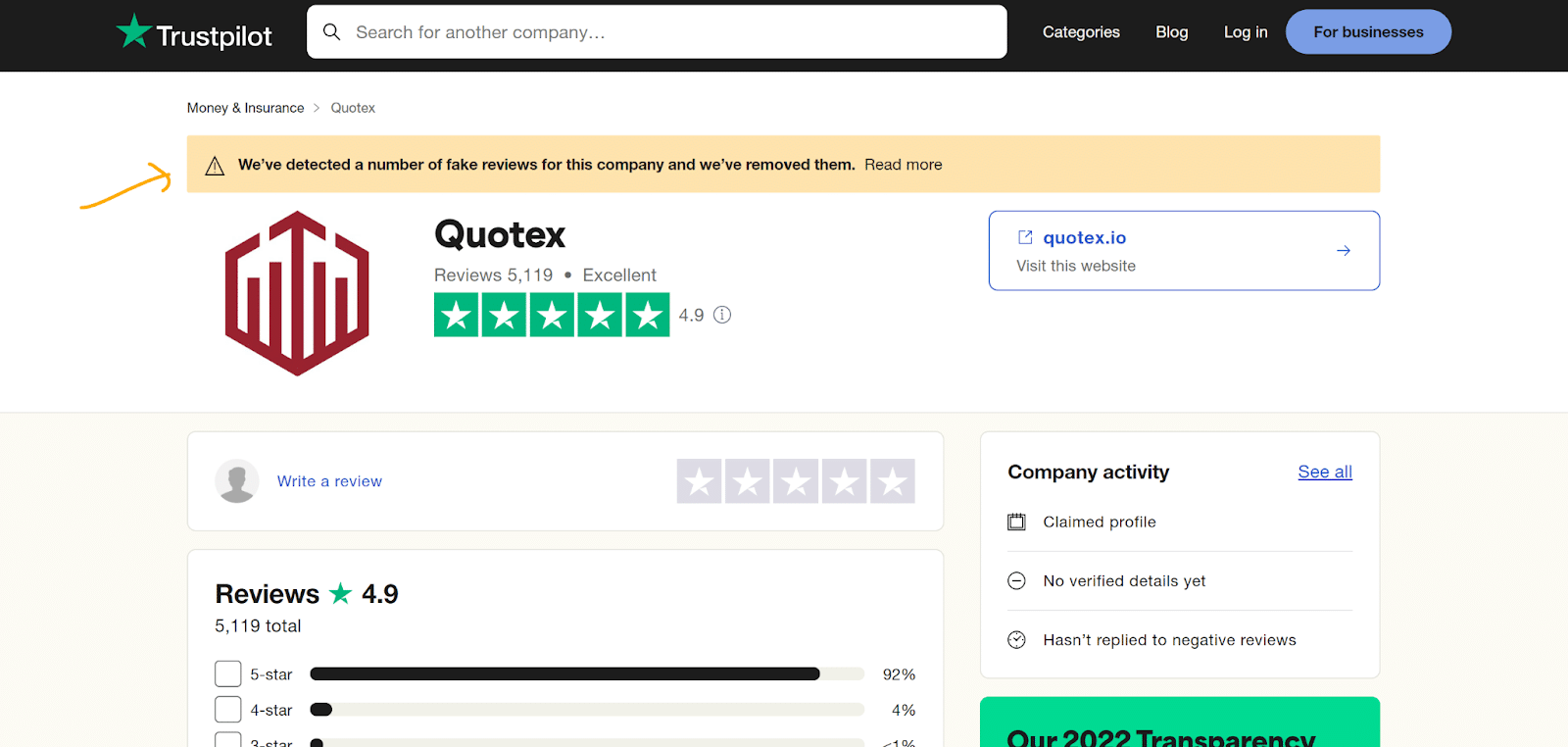Screen dimensions: 1568x747
Task: Click the user avatar near Write a review
Action: tap(237, 481)
